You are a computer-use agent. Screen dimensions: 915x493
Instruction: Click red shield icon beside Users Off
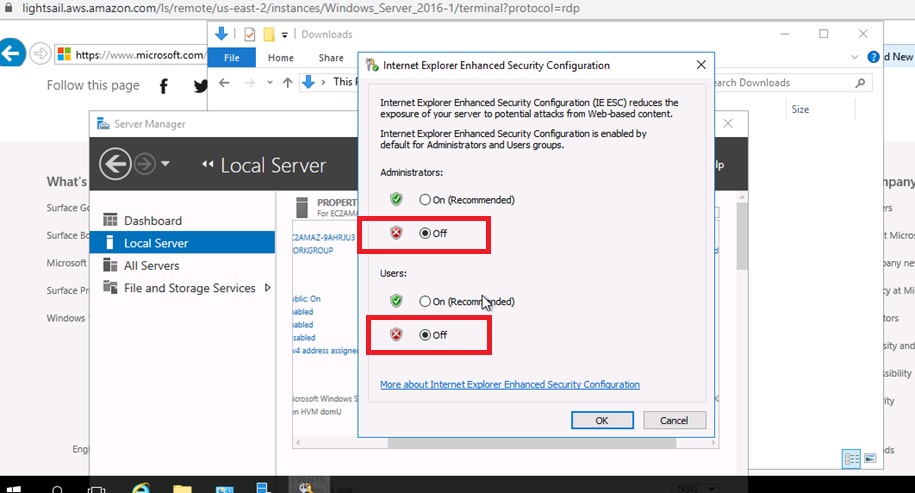point(396,335)
